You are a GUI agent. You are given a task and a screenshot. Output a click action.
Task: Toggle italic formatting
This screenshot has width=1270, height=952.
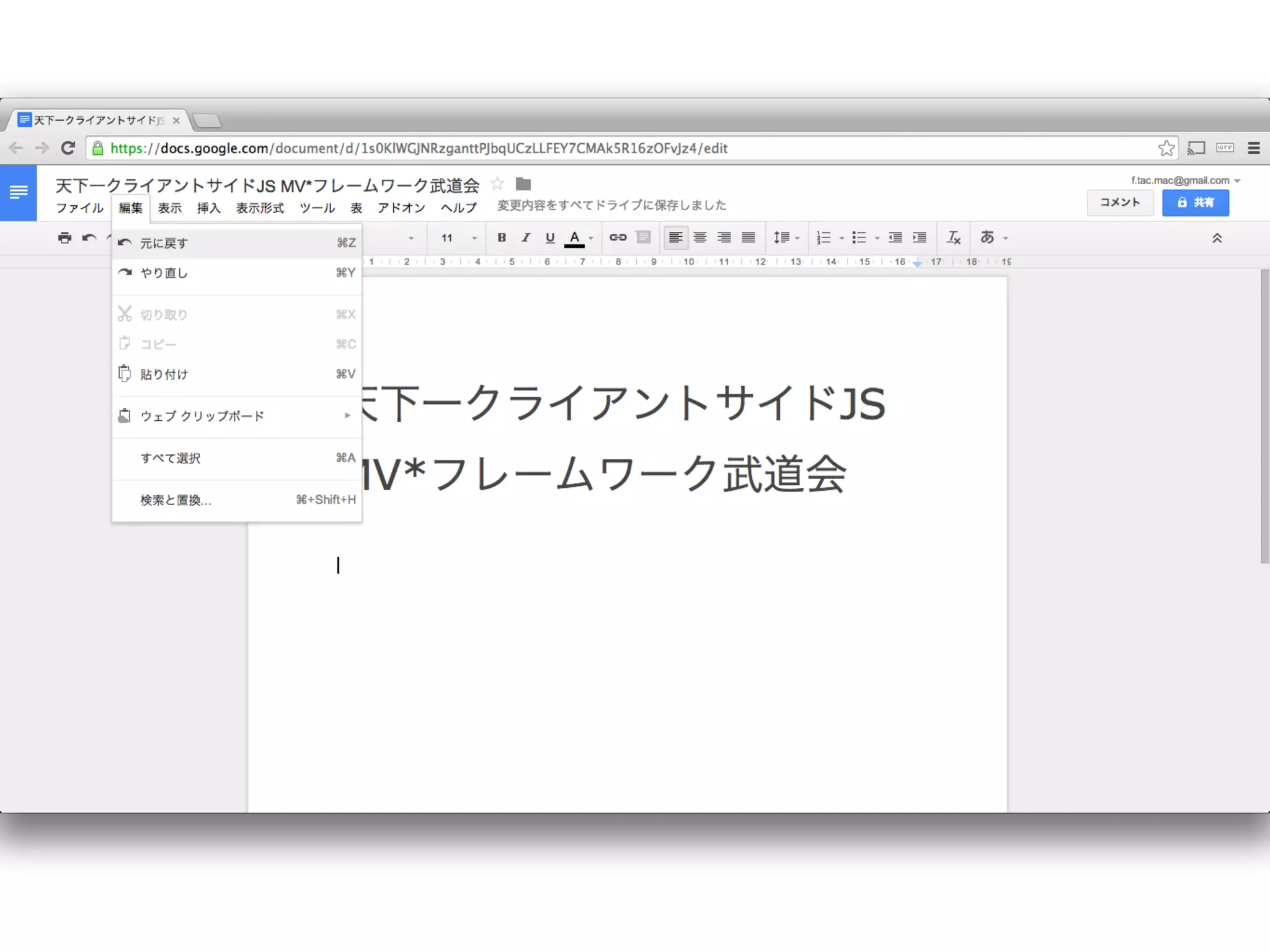[525, 237]
